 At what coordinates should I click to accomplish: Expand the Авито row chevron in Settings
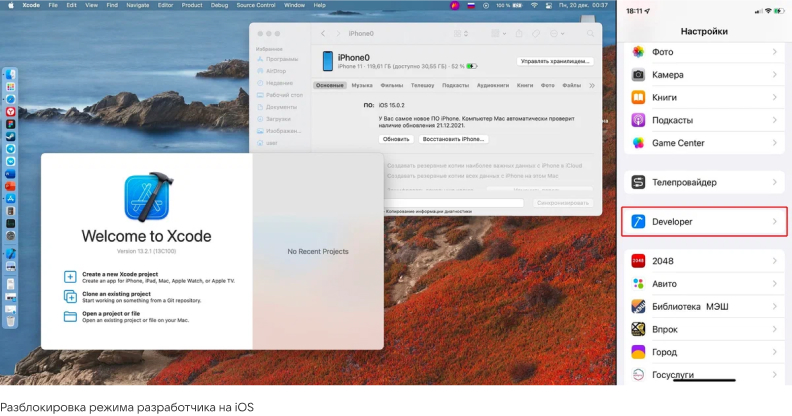click(774, 284)
